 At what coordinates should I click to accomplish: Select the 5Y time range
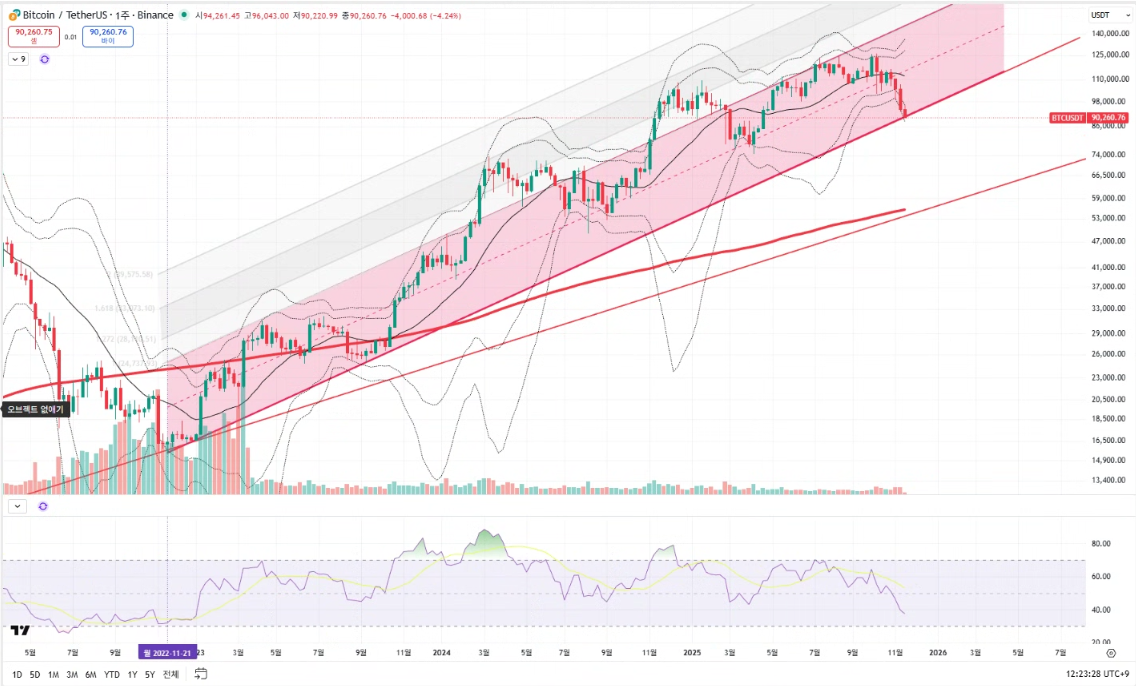[150, 674]
